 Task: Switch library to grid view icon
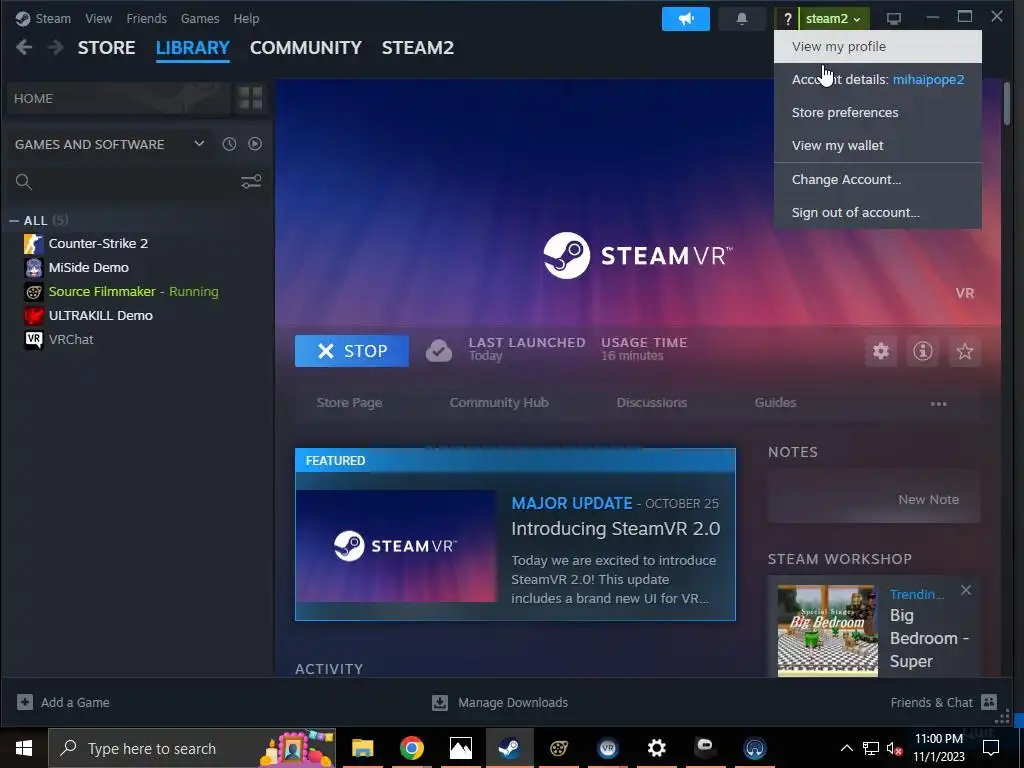[250, 98]
